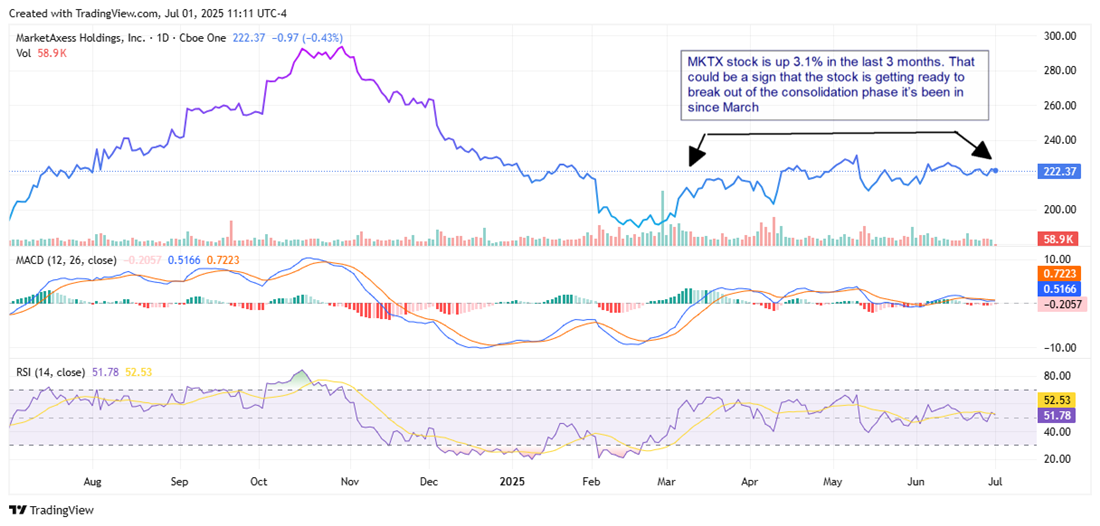Click the Oct label on the time axis
The width and height of the screenshot is (1100, 526).
tap(260, 483)
